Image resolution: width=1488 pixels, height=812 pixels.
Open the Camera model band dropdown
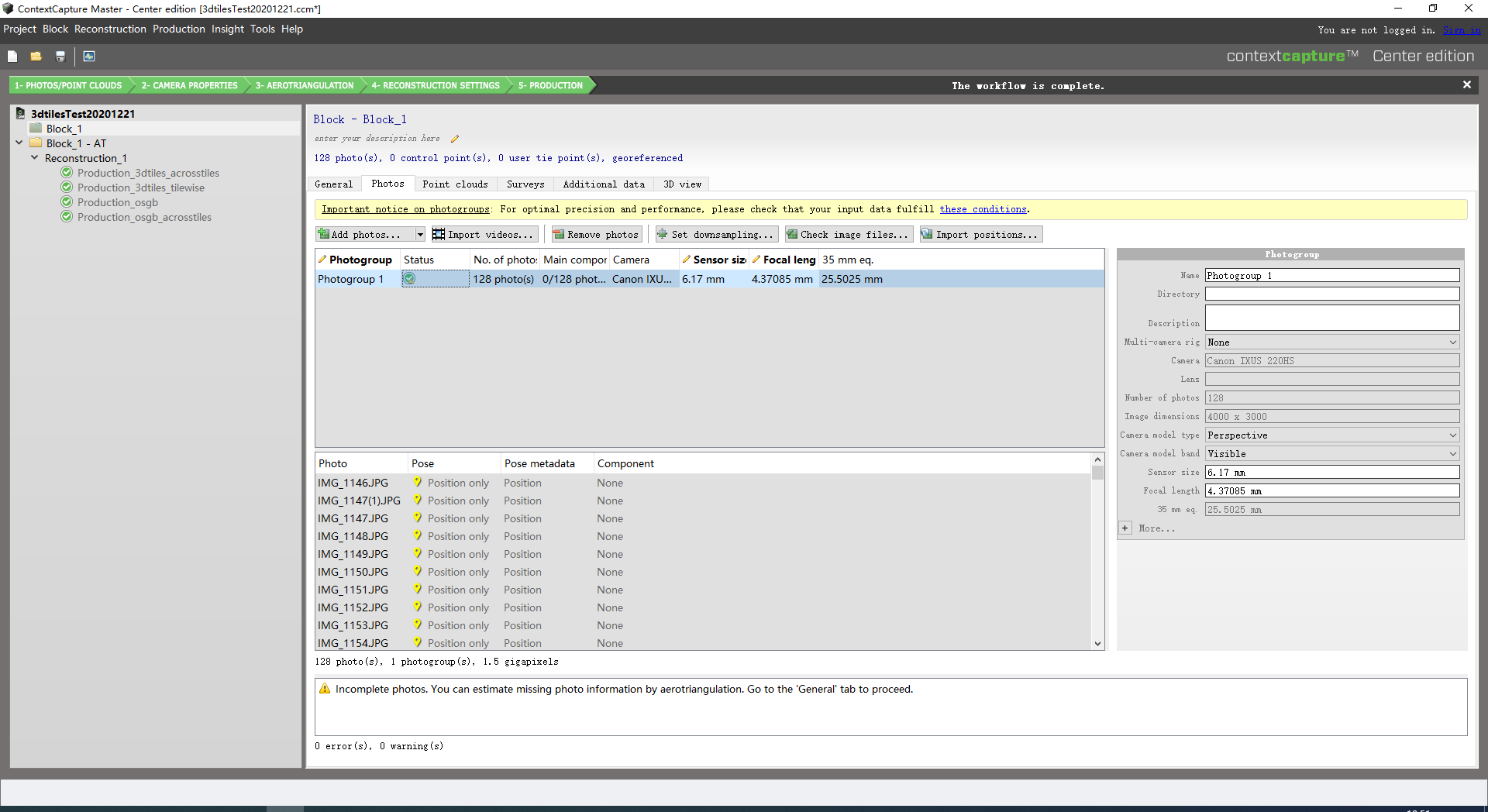(x=1332, y=454)
